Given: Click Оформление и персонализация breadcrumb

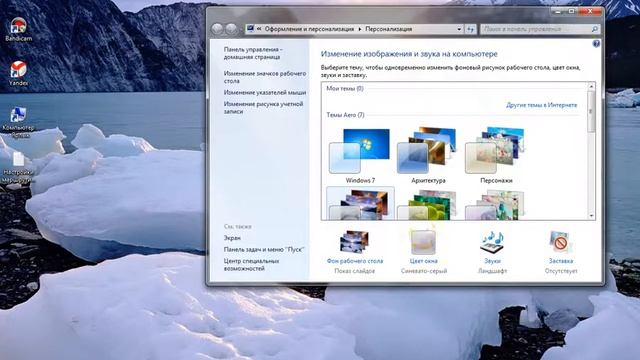Looking at the screenshot, I should point(309,29).
